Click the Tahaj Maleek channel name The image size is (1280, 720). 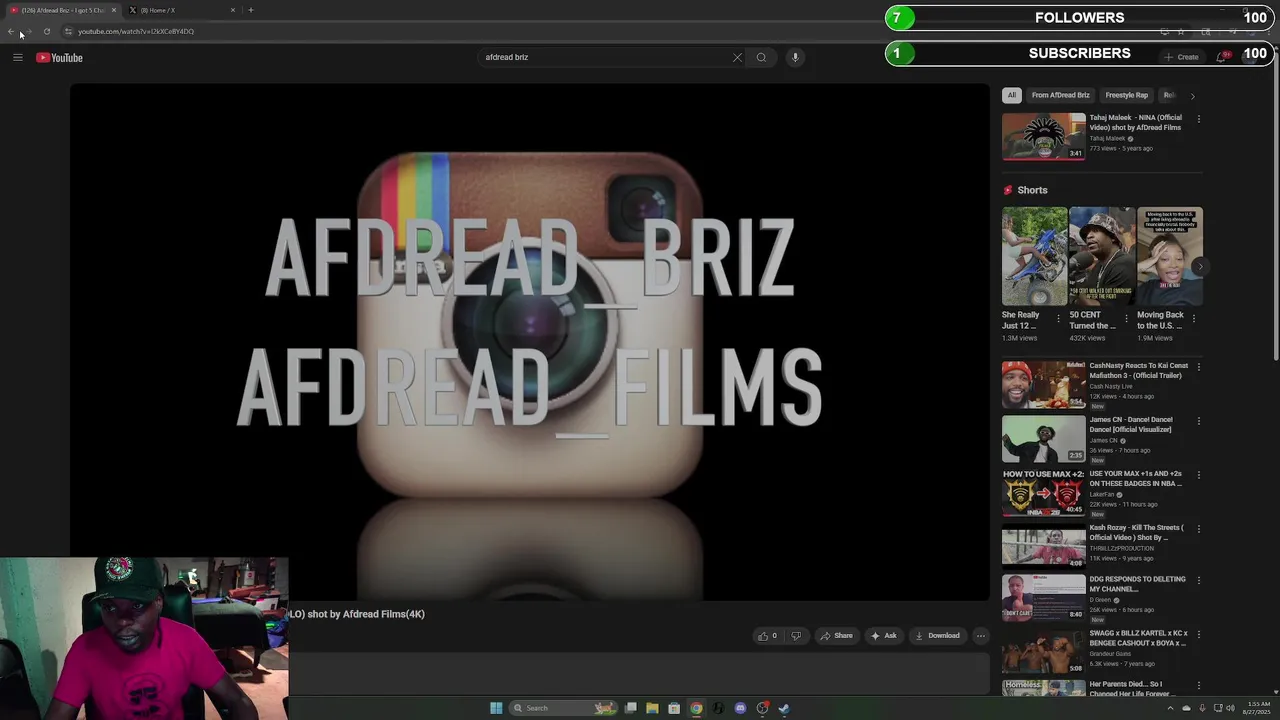coord(1107,138)
